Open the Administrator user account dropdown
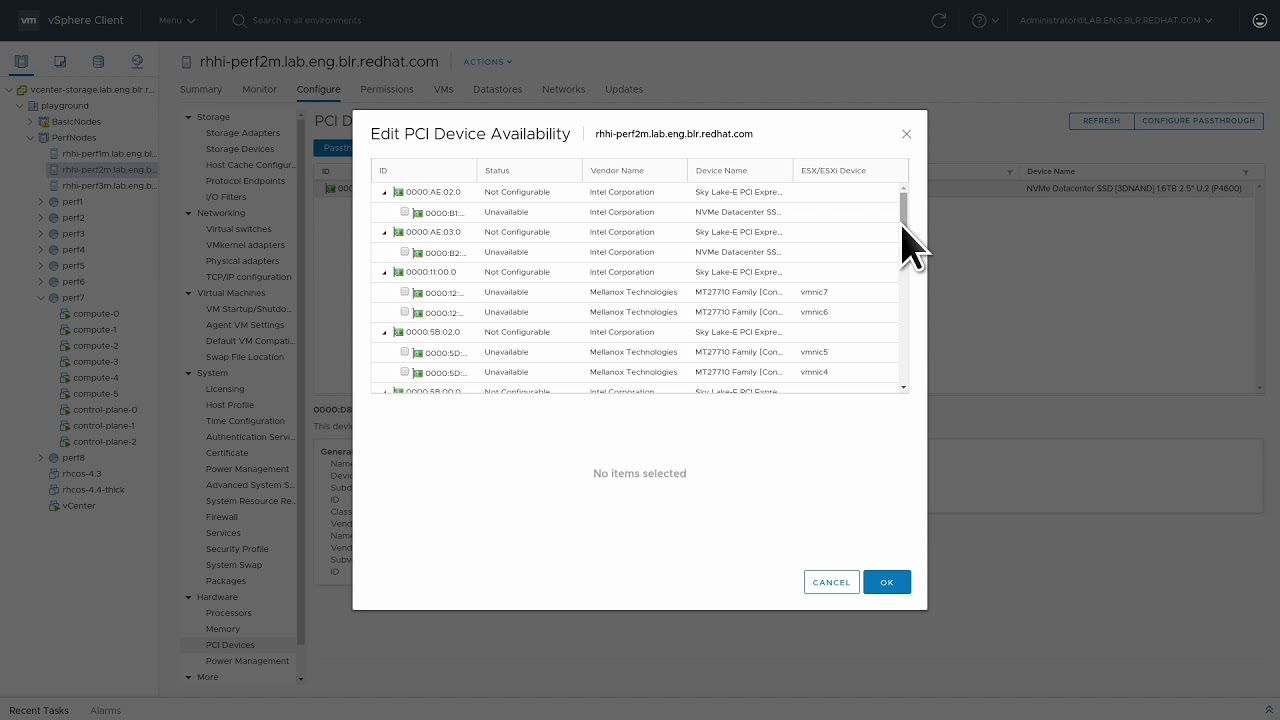 point(1116,20)
